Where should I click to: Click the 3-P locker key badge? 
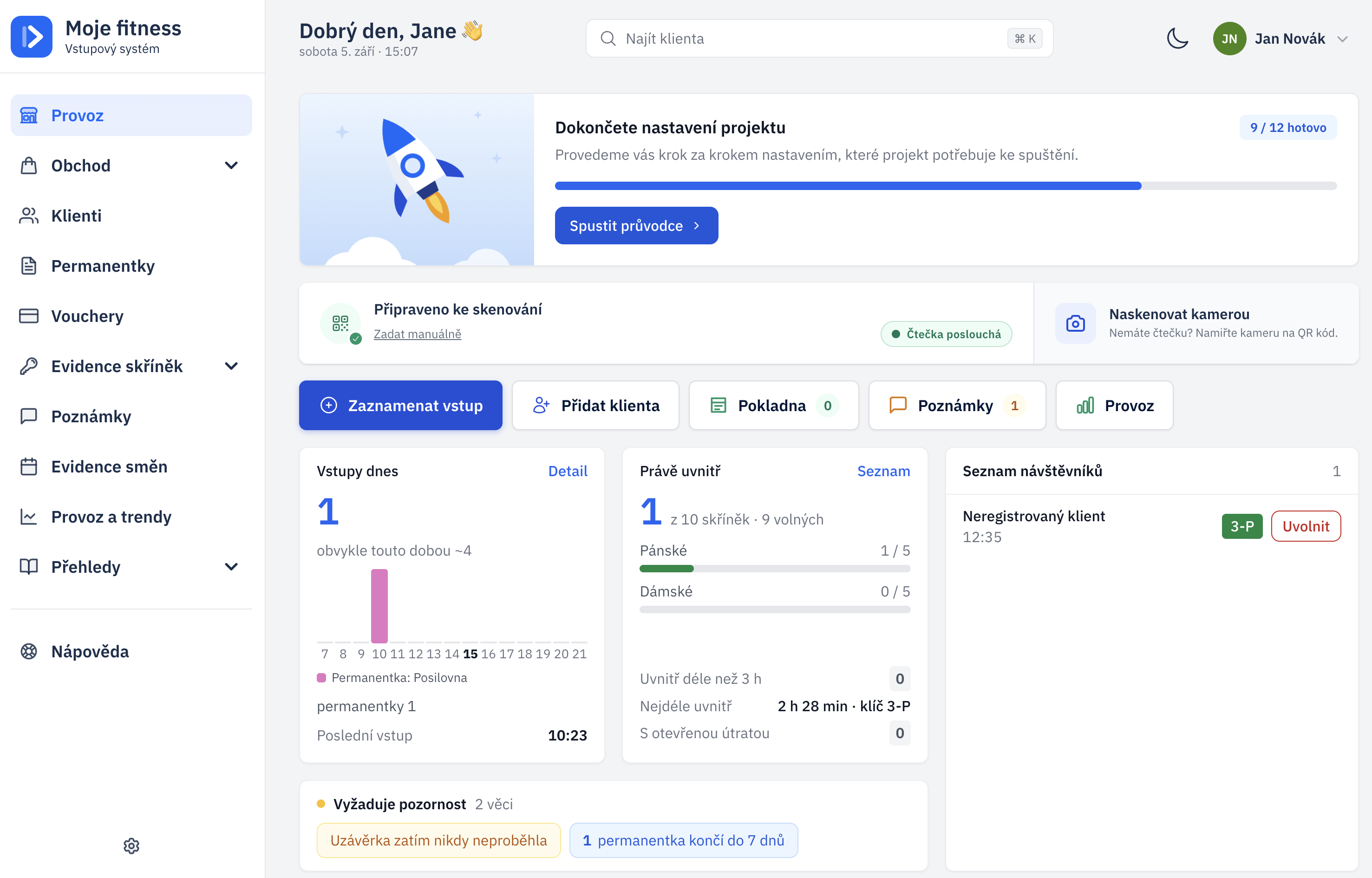click(1242, 526)
